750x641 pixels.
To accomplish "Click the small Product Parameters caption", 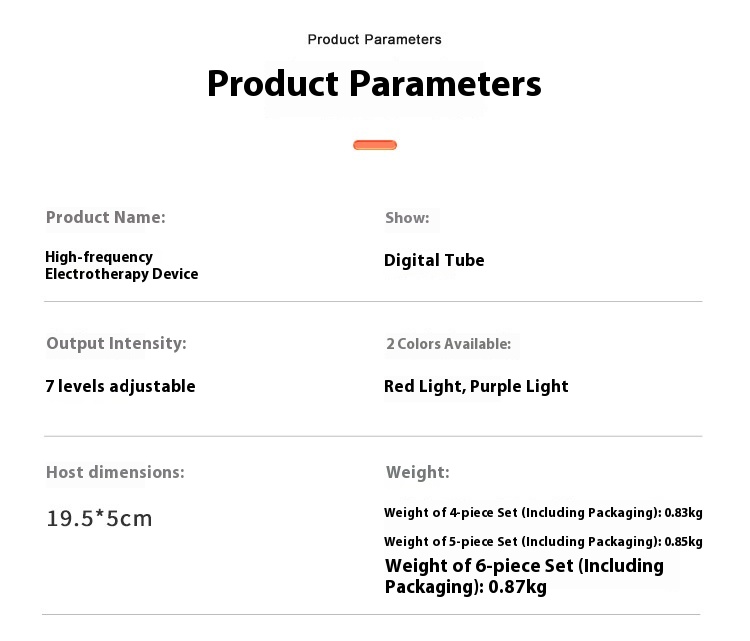I will tap(374, 39).
